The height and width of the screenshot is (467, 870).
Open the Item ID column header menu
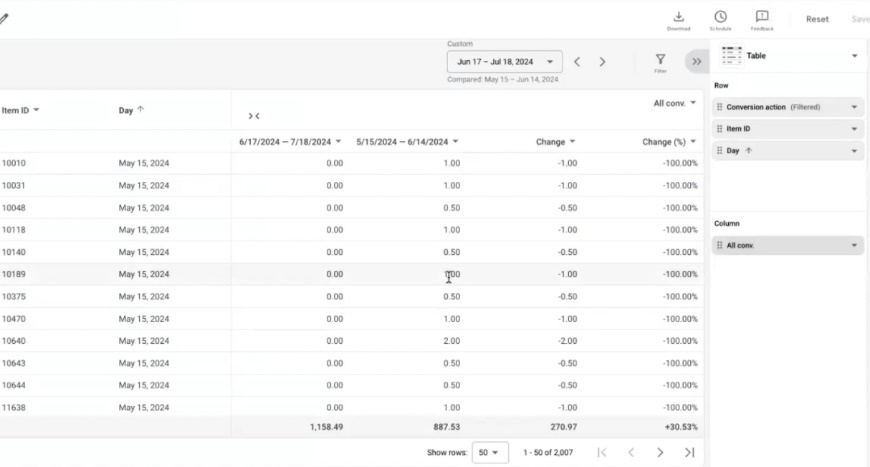pyautogui.click(x=36, y=110)
